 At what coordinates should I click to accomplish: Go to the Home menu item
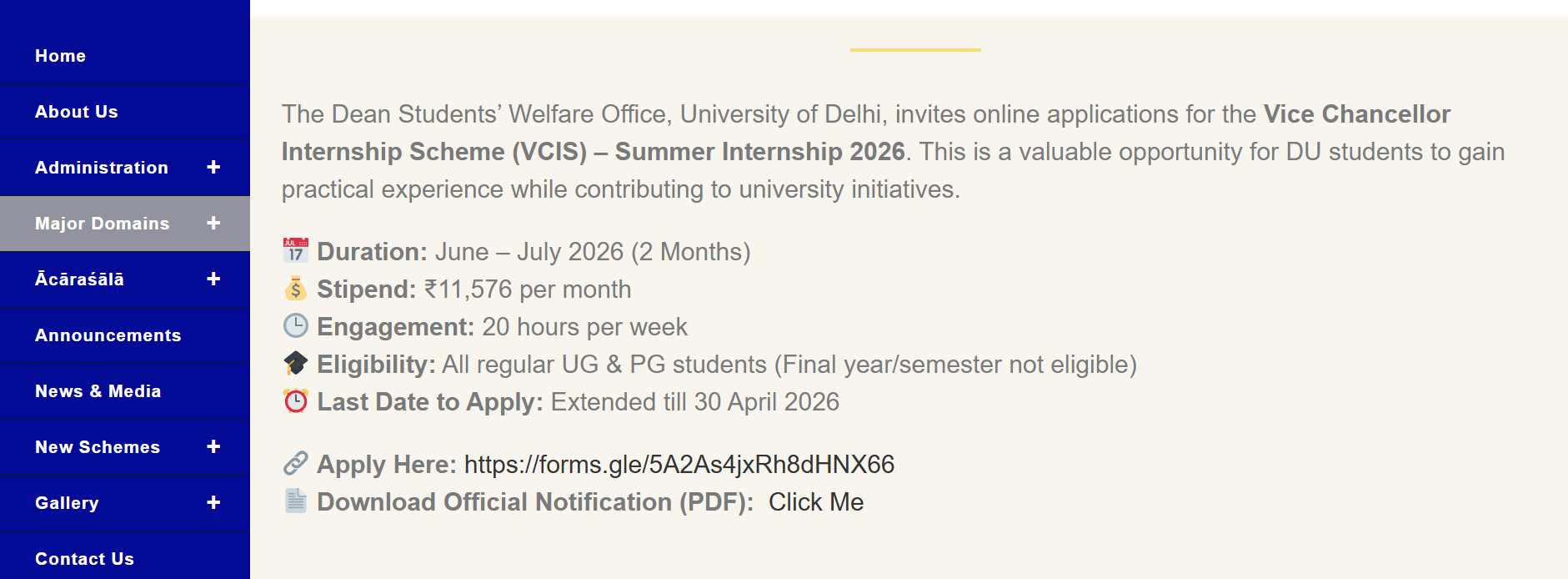click(x=60, y=56)
